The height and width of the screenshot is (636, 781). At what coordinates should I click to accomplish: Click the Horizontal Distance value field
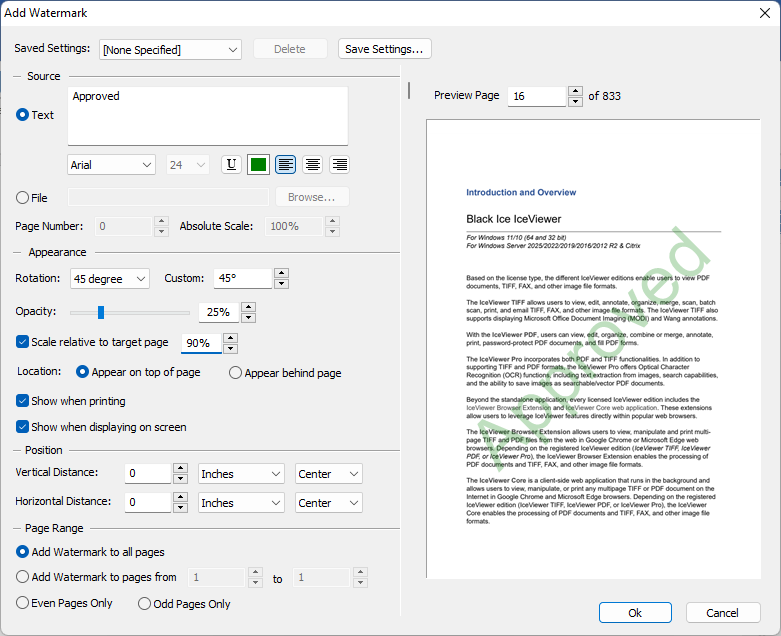(x=148, y=502)
